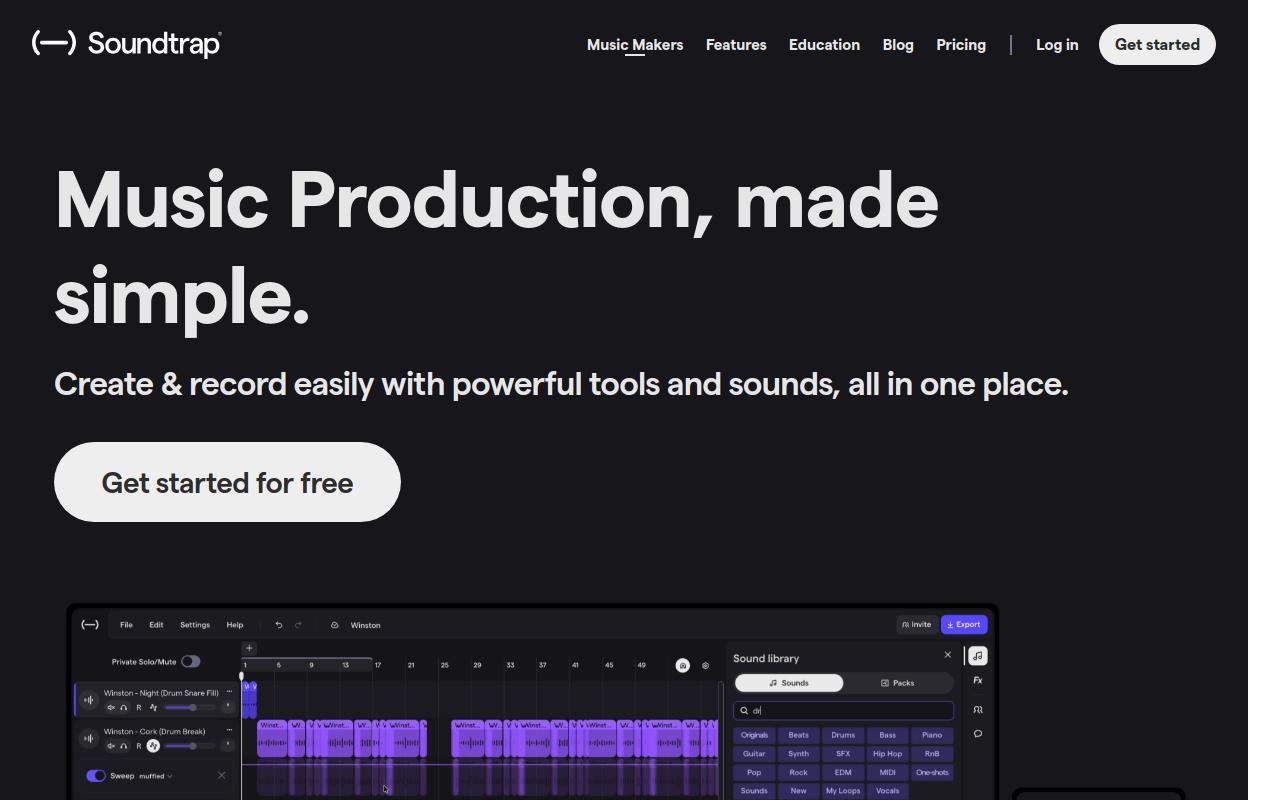The width and height of the screenshot is (1280, 800).
Task: Click the white circular icon above the timeline
Action: coord(683,665)
